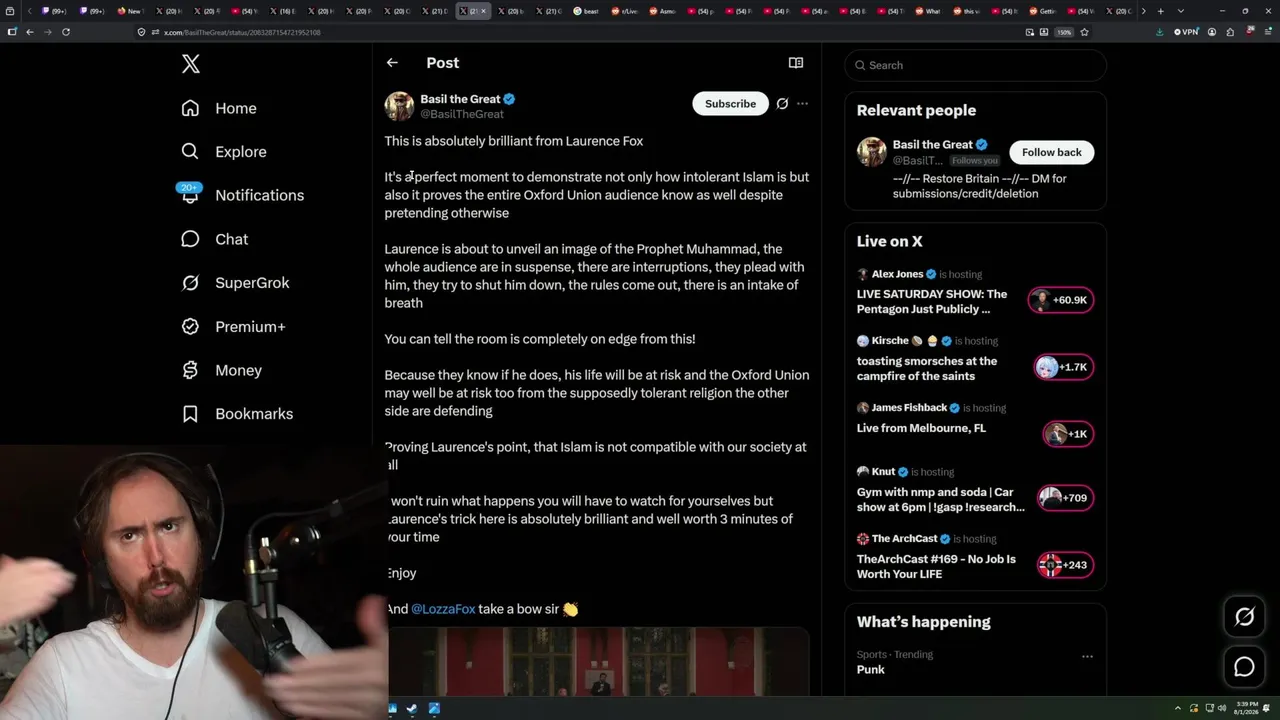Open Basil's avatar in Relevant people
The height and width of the screenshot is (720, 1280).
point(872,152)
